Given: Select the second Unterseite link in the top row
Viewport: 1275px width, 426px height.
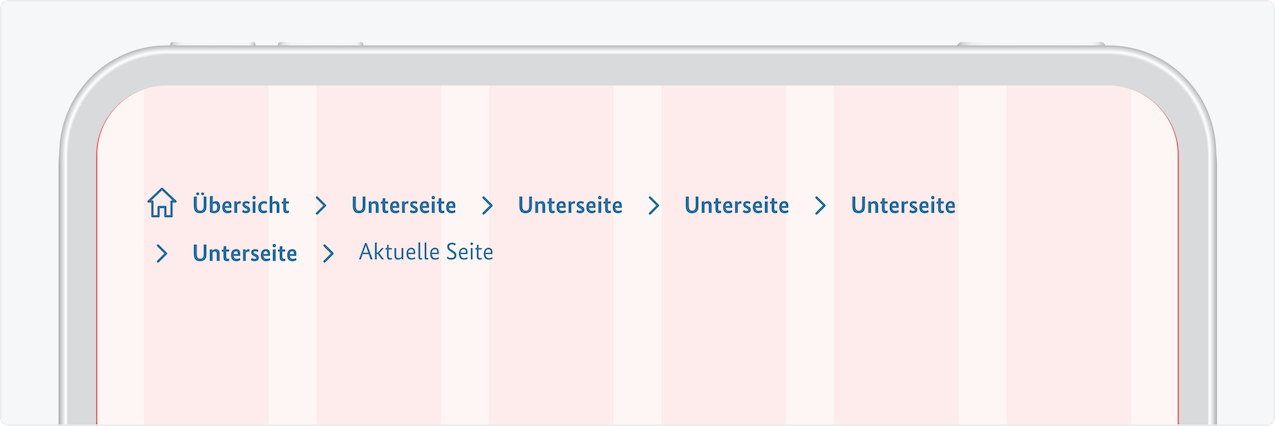Looking at the screenshot, I should (570, 206).
